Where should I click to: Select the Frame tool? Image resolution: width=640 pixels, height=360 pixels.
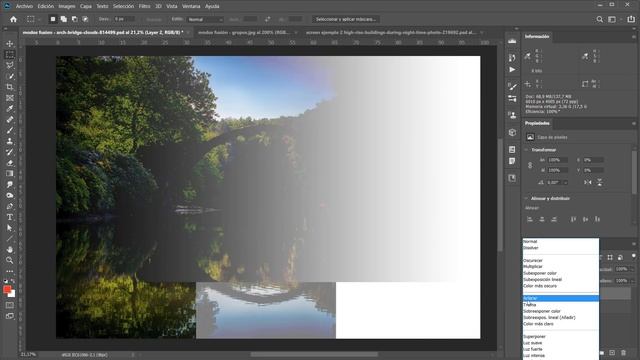(x=10, y=98)
